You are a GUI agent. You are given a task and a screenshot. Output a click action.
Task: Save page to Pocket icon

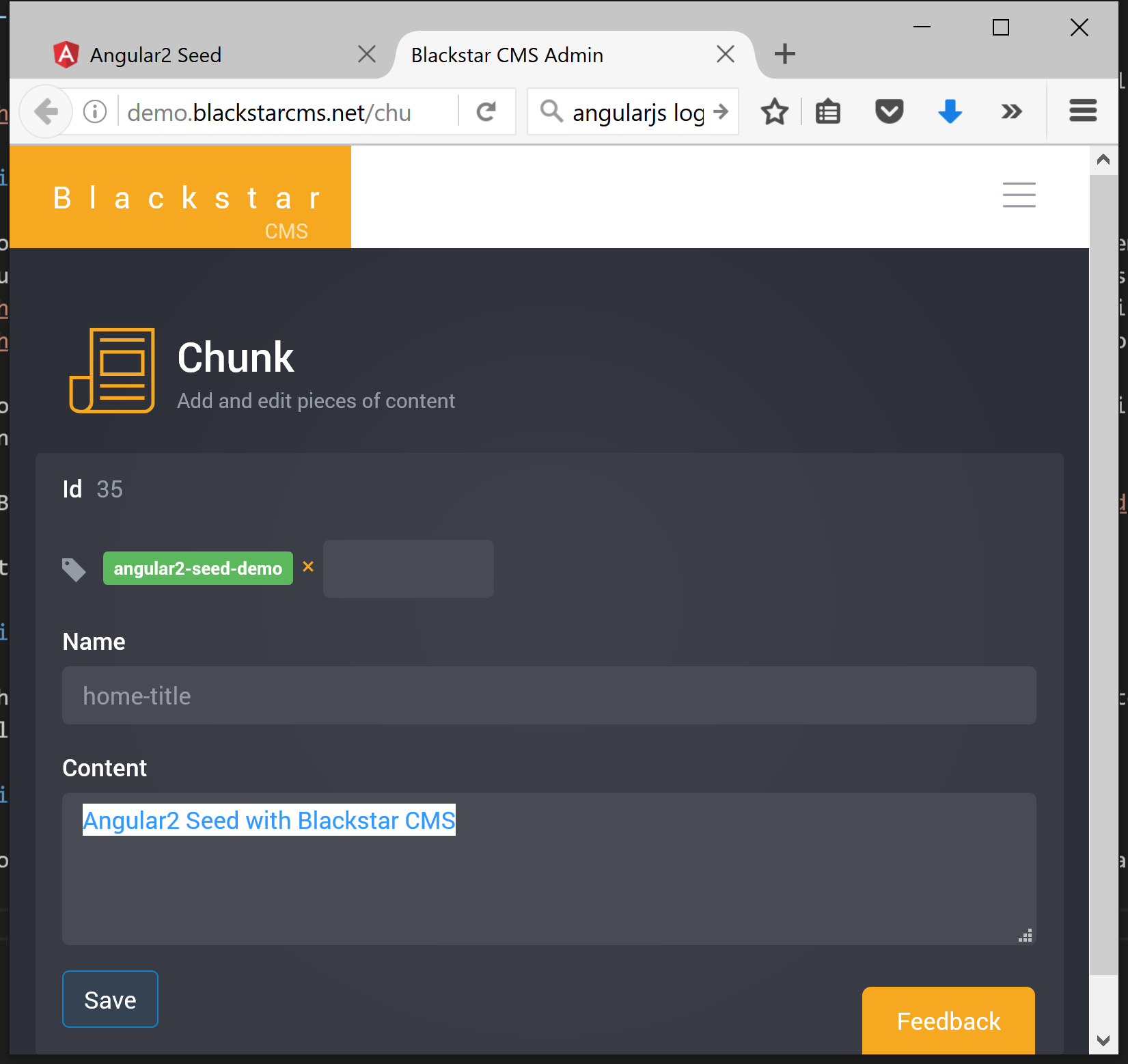point(889,111)
